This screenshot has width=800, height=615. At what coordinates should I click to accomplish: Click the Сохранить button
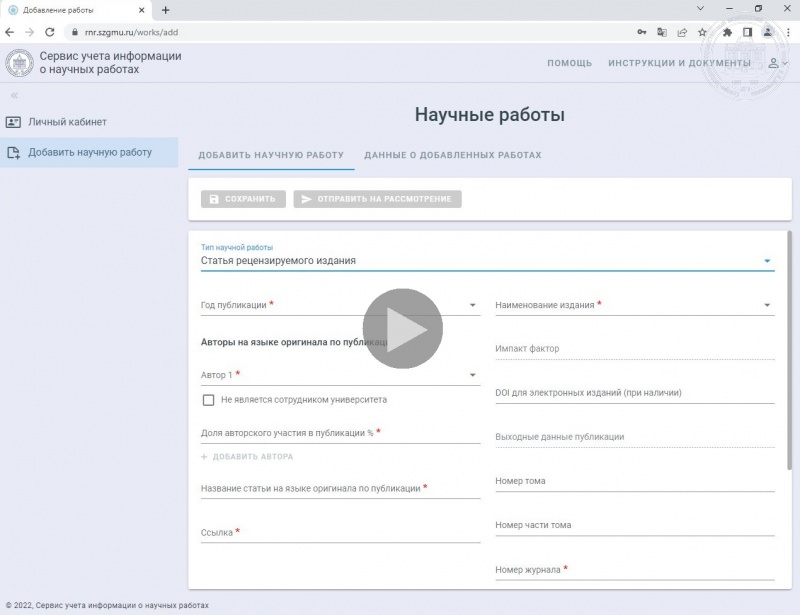[243, 199]
